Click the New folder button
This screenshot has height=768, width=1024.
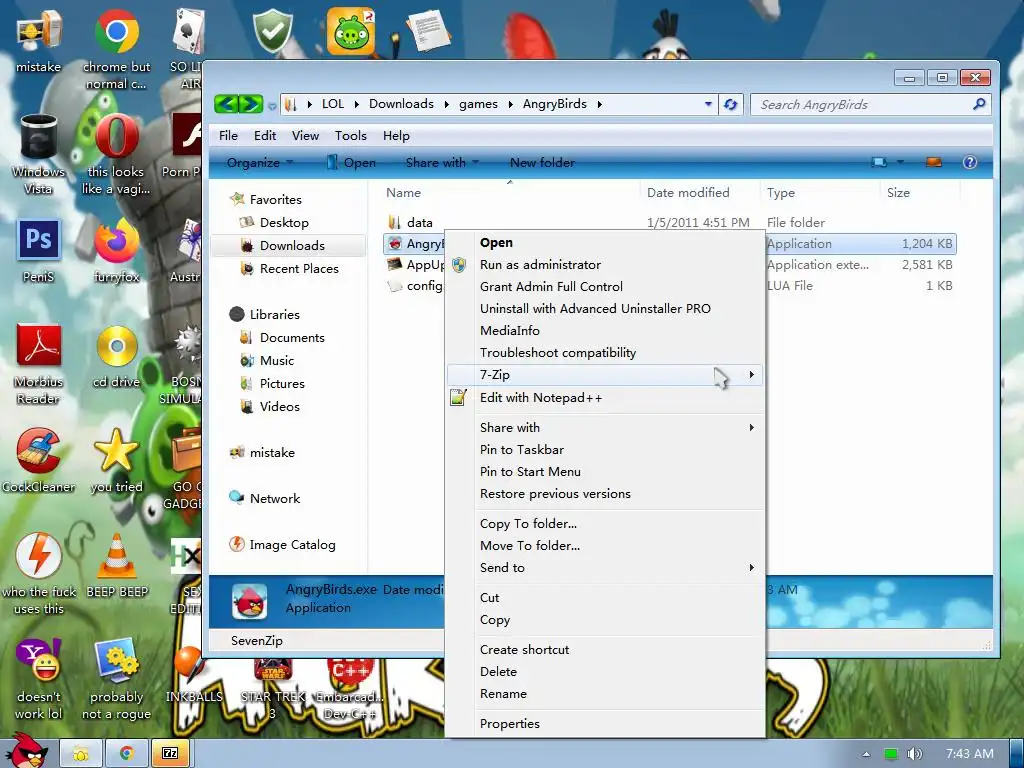(542, 162)
